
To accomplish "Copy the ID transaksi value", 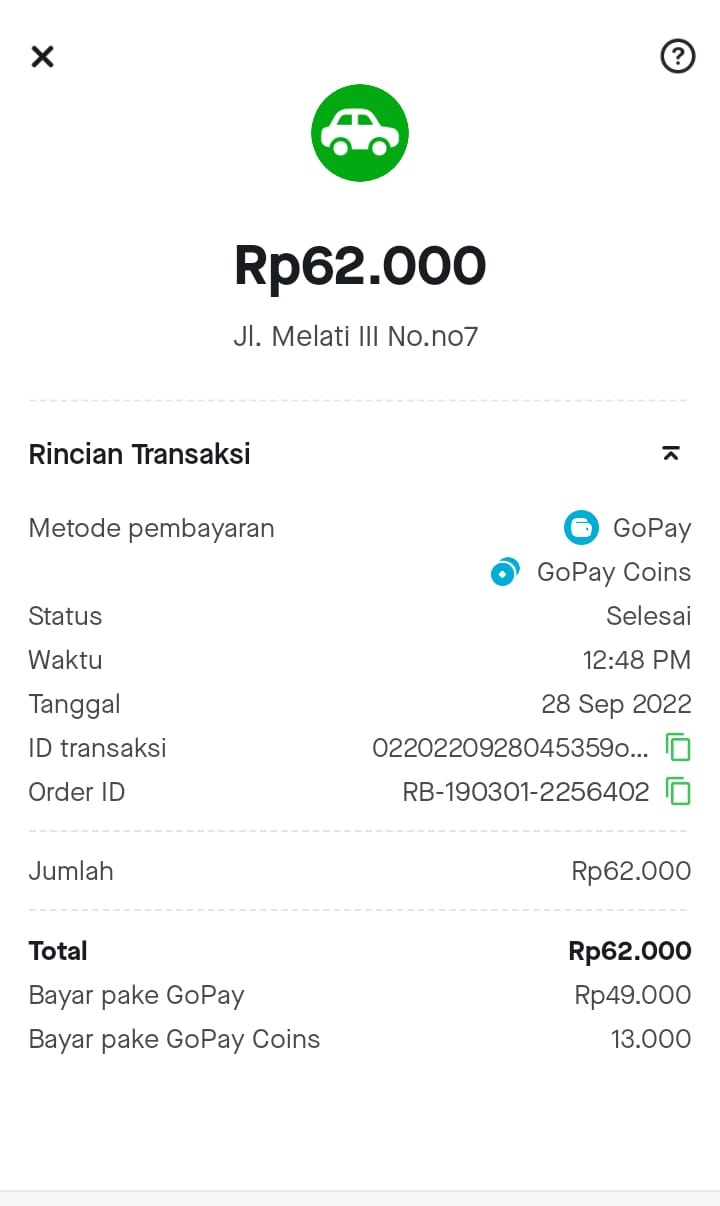I will point(678,748).
